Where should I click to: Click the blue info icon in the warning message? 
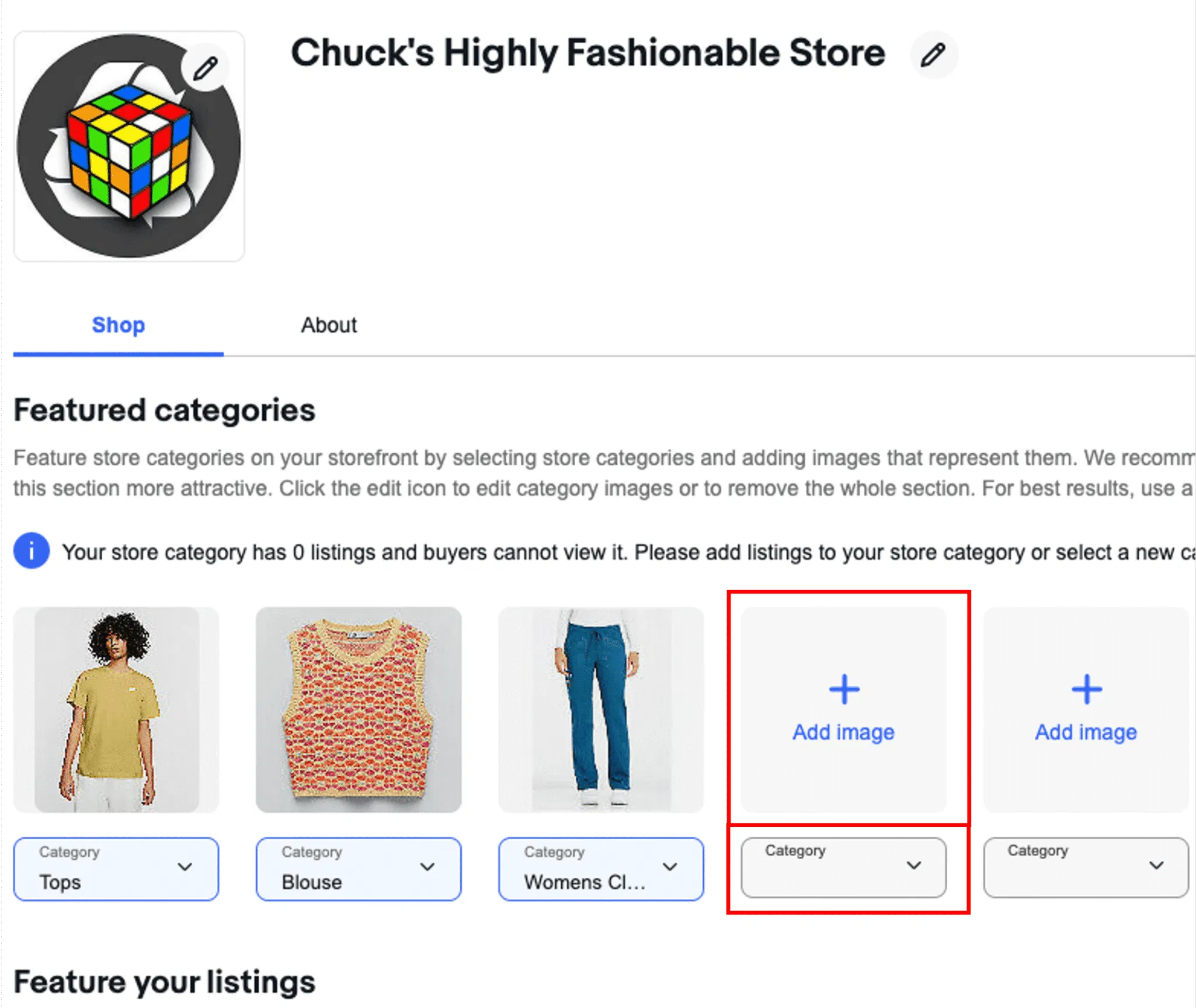[x=30, y=551]
